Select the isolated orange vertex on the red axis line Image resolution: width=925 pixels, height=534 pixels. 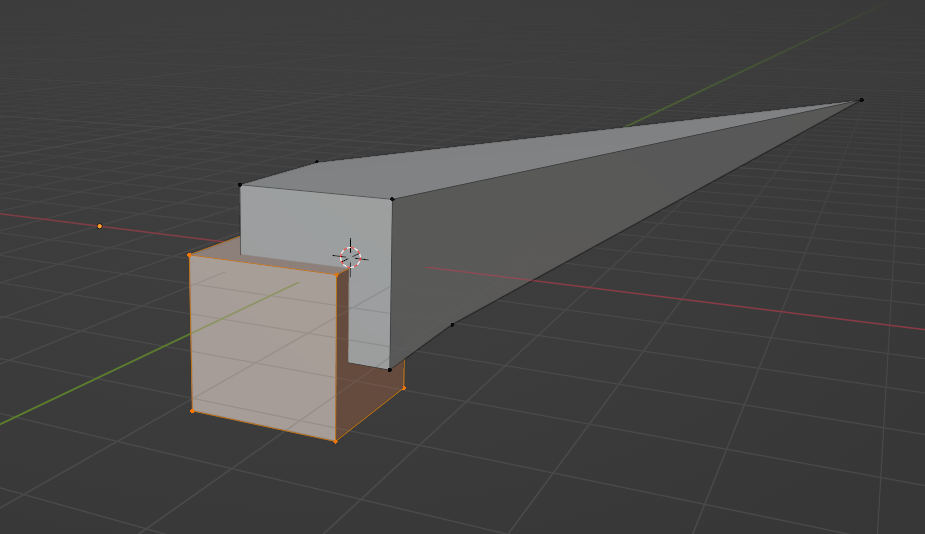pos(100,226)
